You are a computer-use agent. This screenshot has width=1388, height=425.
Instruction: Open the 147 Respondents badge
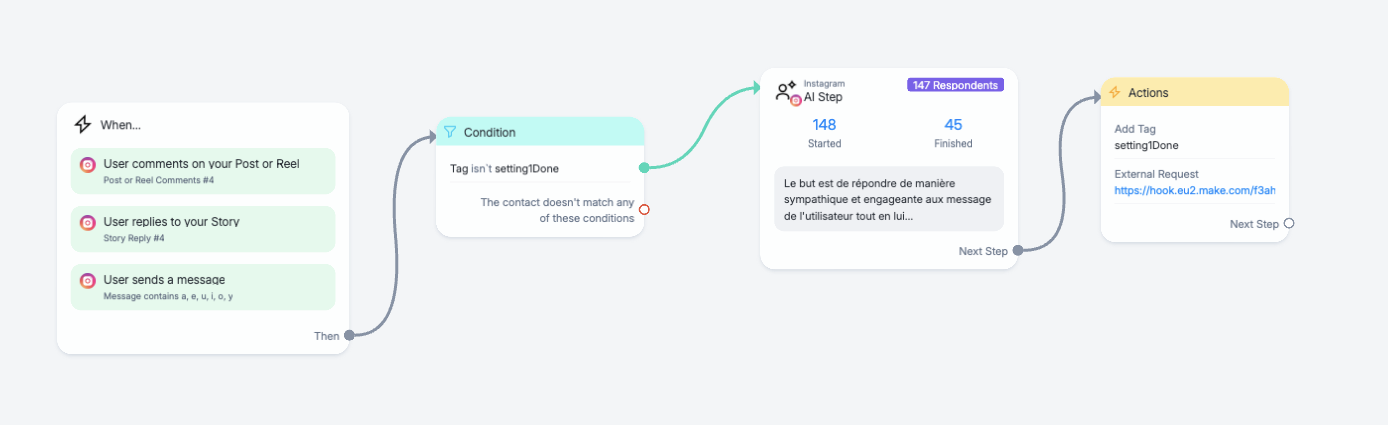(x=955, y=85)
